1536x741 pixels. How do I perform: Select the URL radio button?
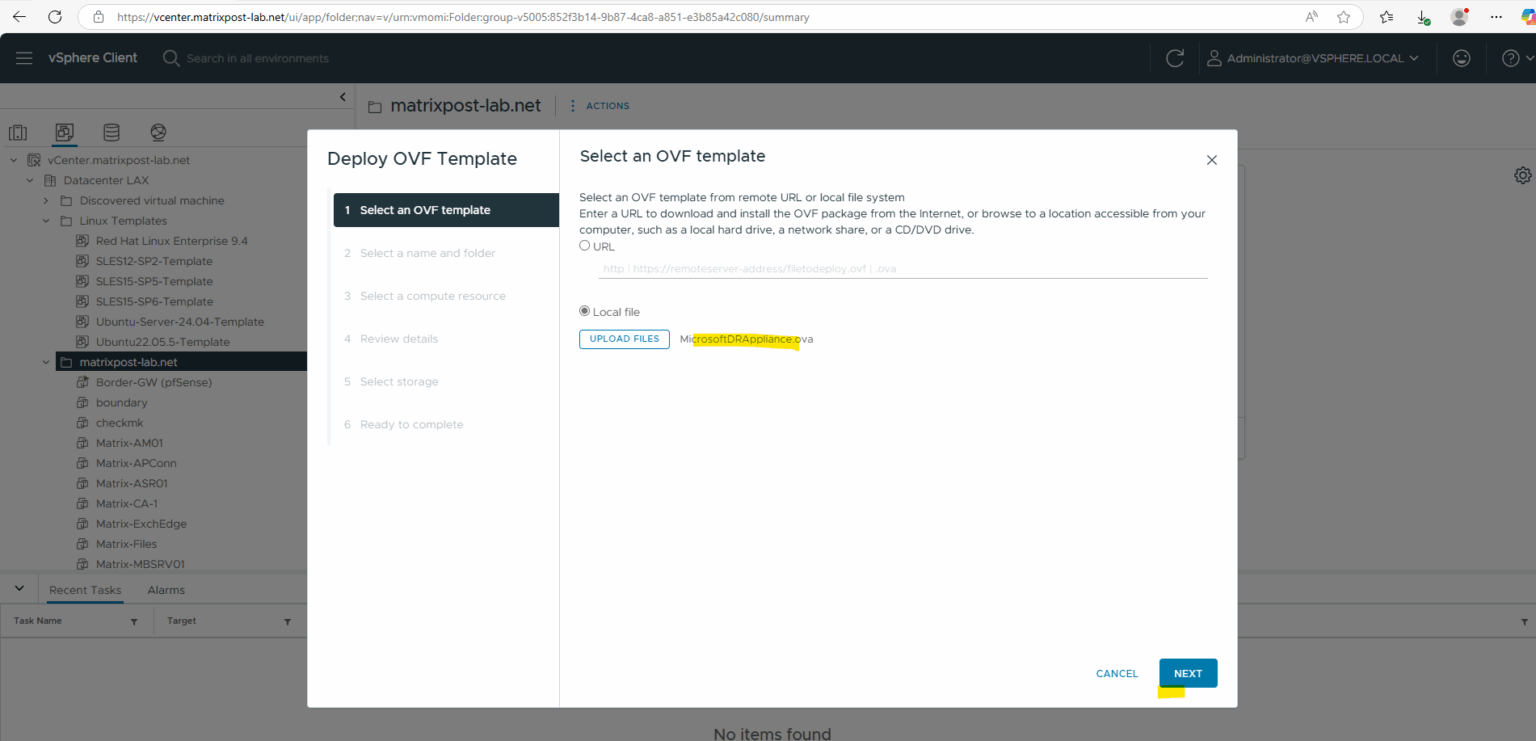tap(584, 245)
